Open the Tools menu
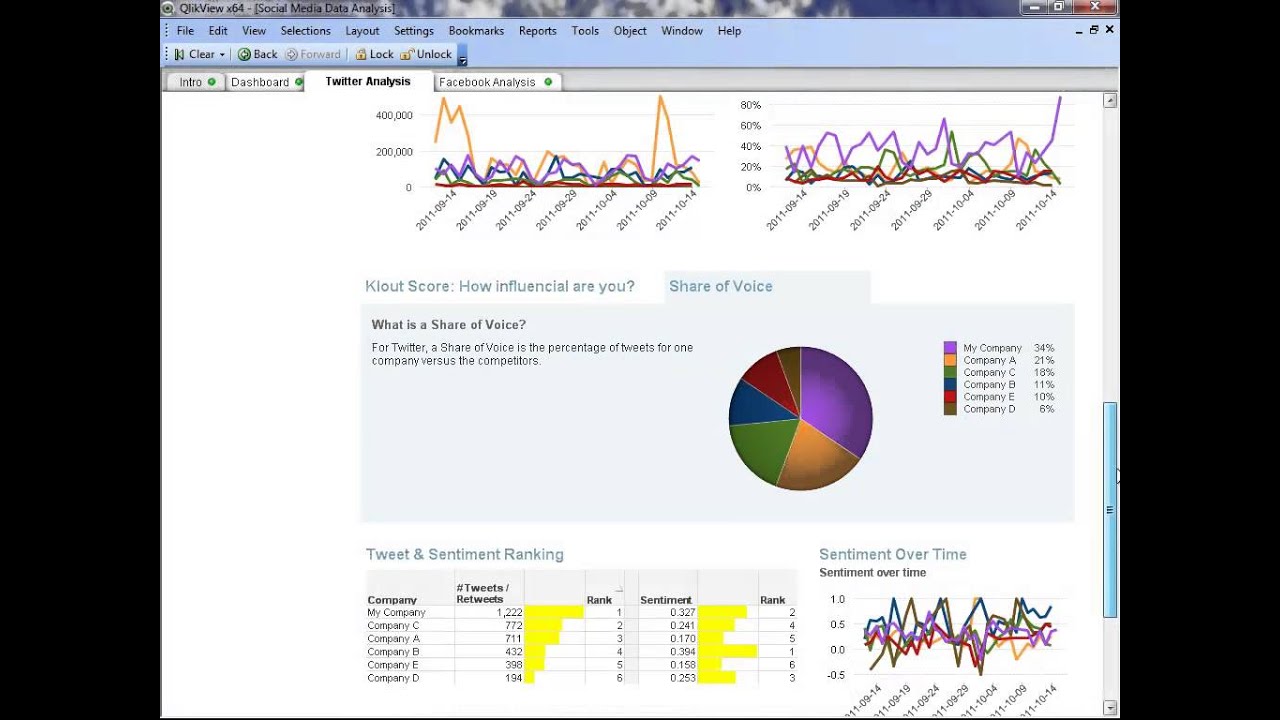Viewport: 1280px width, 720px height. tap(585, 31)
